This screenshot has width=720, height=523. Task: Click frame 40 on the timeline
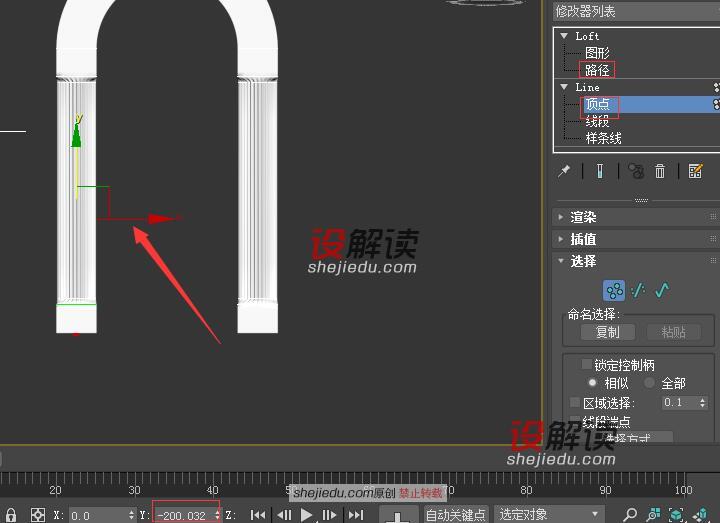[212, 490]
